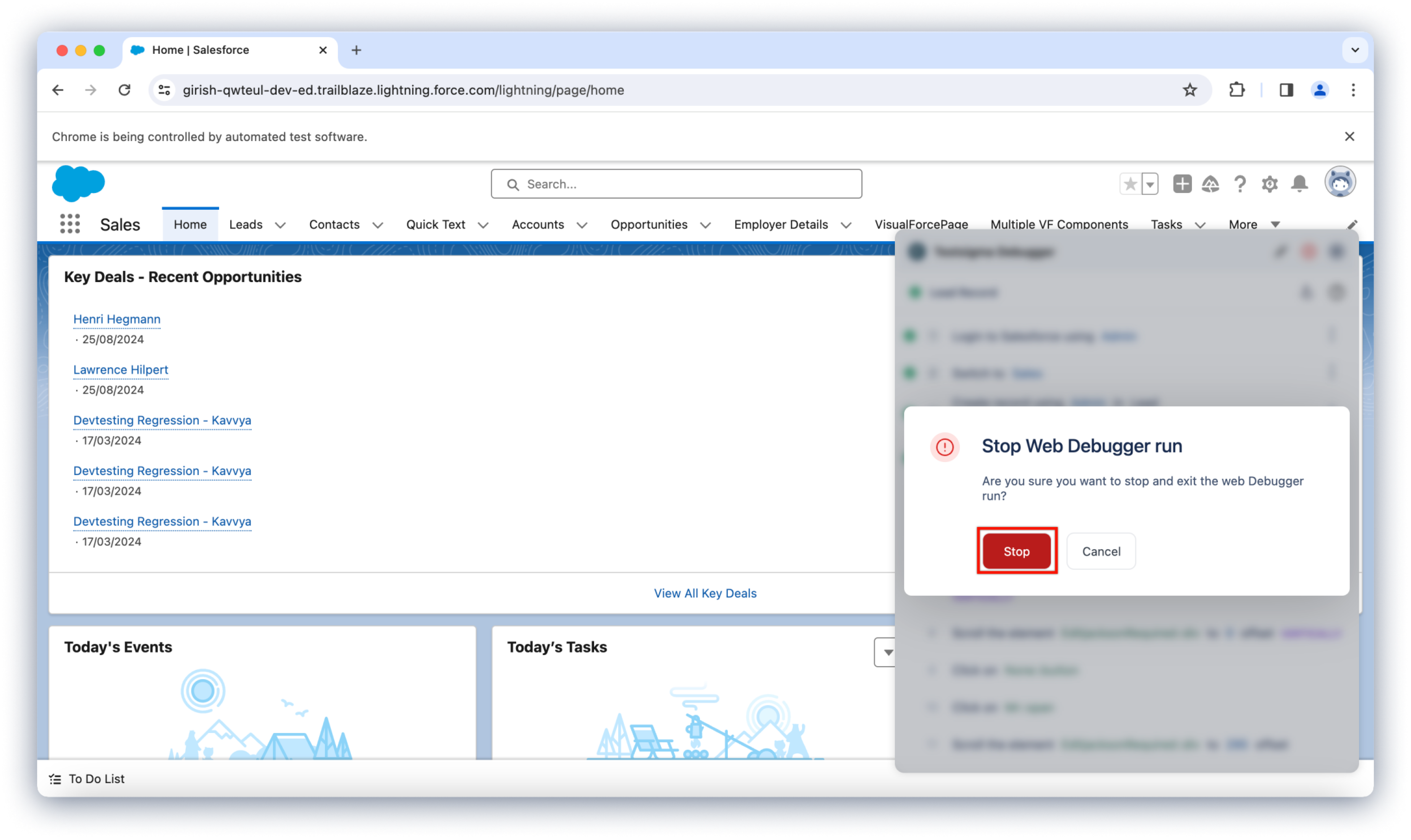
Task: Click the Search input field
Action: 676,184
